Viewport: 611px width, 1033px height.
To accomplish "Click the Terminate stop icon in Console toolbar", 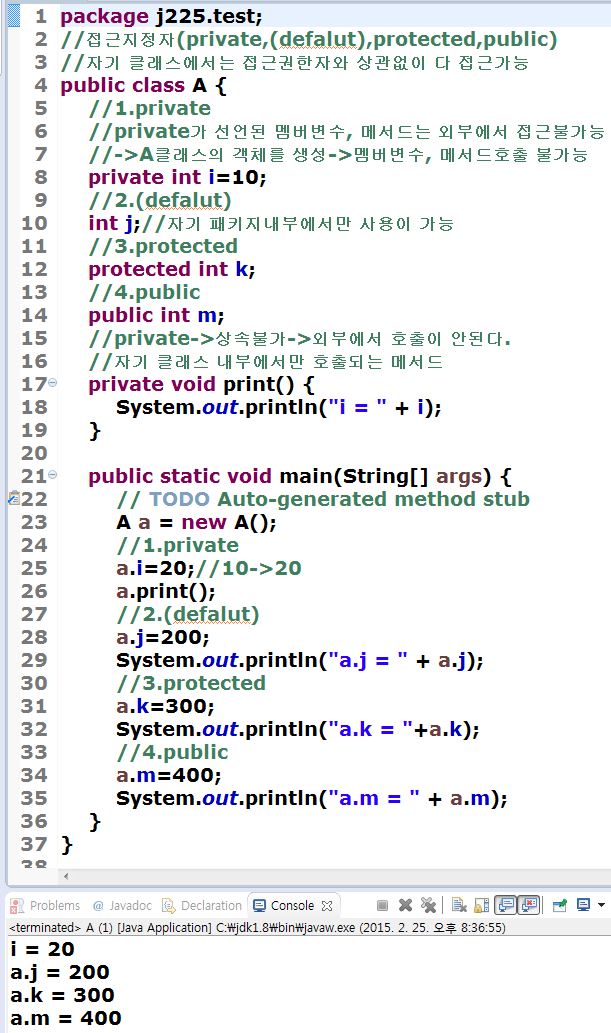I will tap(382, 905).
